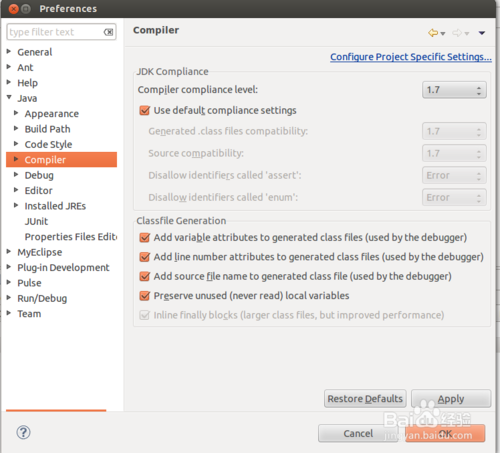Image resolution: width=500 pixels, height=453 pixels.
Task: Open the view menu triangle at top right
Action: point(482,33)
